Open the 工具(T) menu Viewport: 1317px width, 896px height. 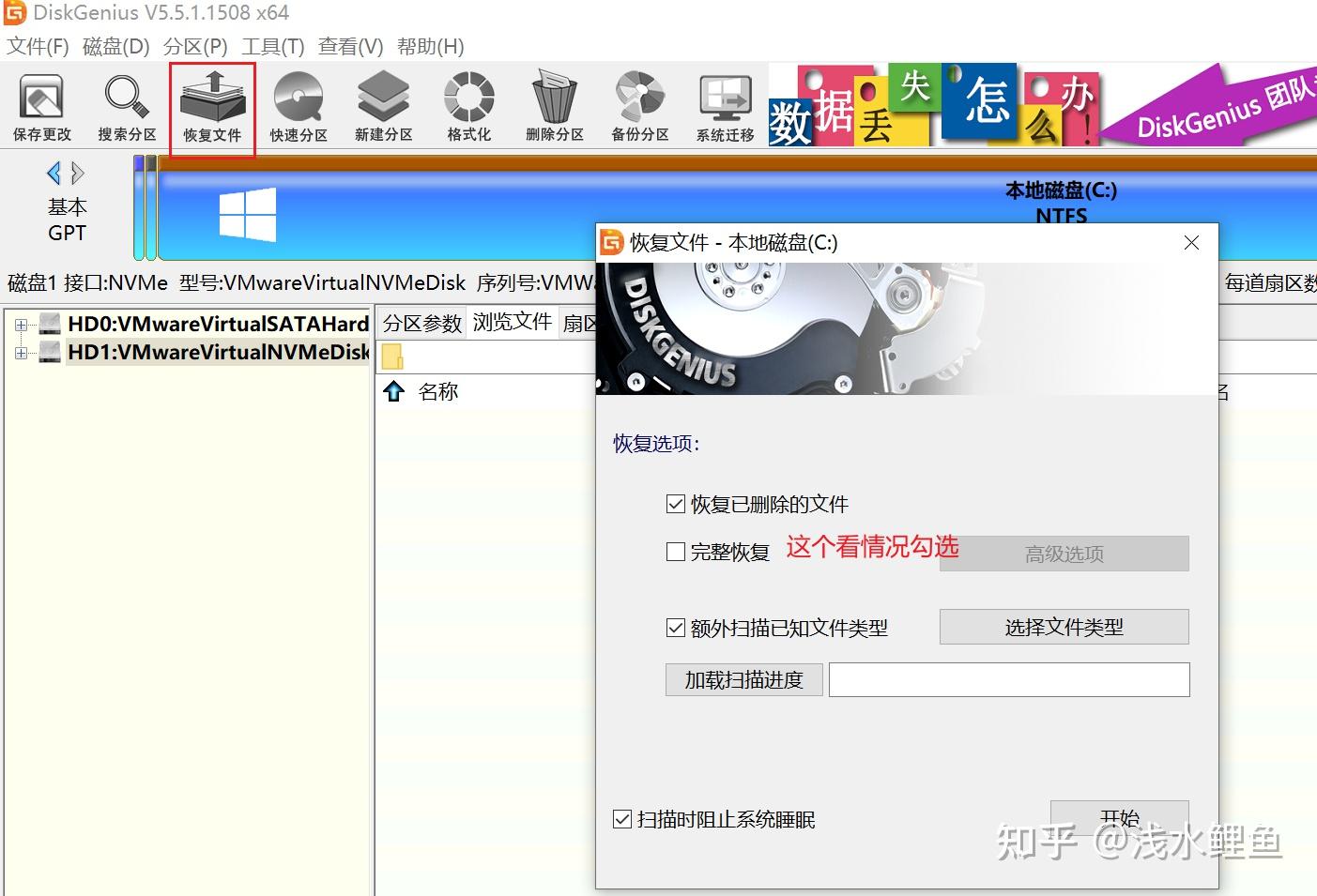[x=271, y=46]
